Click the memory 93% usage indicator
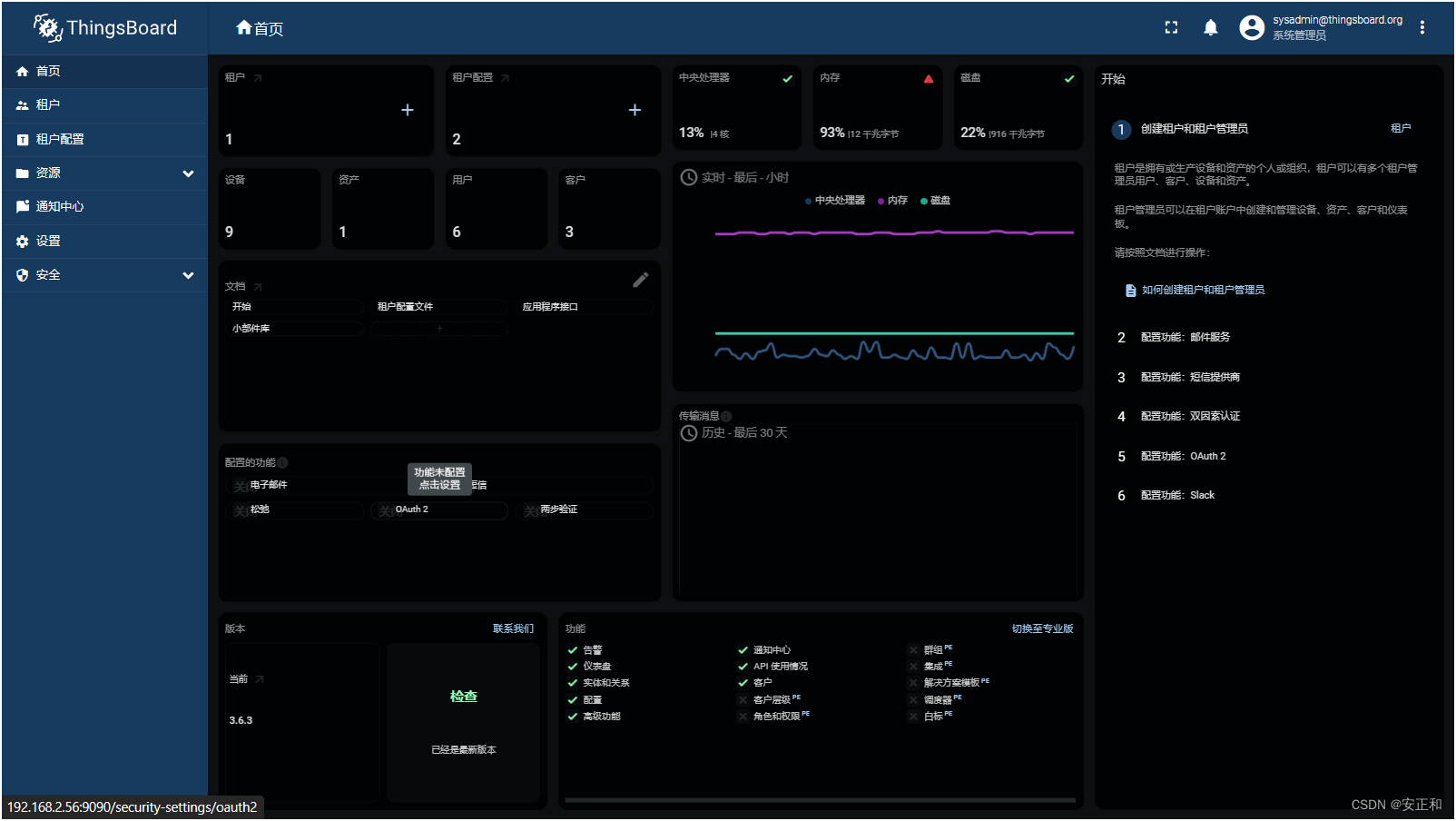 click(x=877, y=107)
